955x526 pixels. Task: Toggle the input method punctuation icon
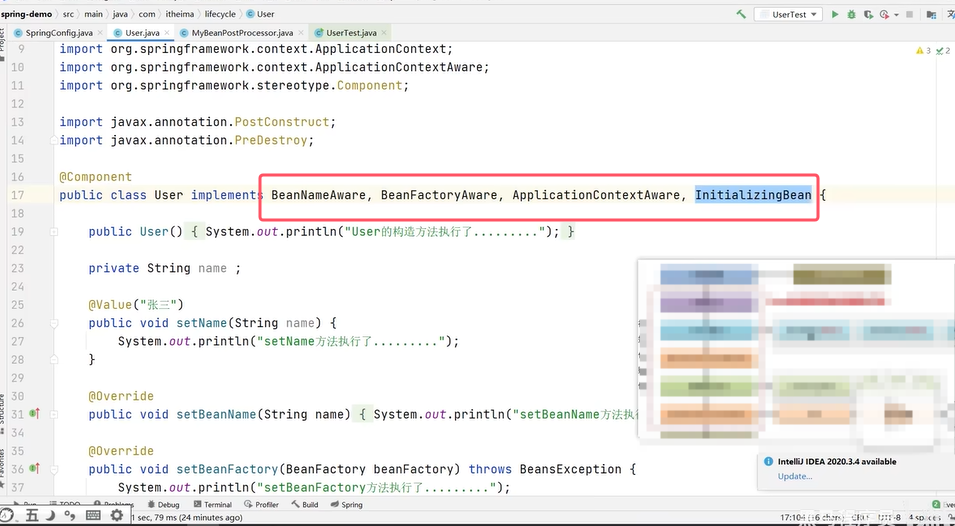(70, 516)
